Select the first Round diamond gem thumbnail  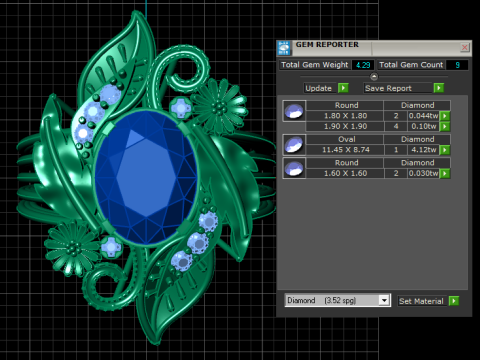pyautogui.click(x=294, y=111)
